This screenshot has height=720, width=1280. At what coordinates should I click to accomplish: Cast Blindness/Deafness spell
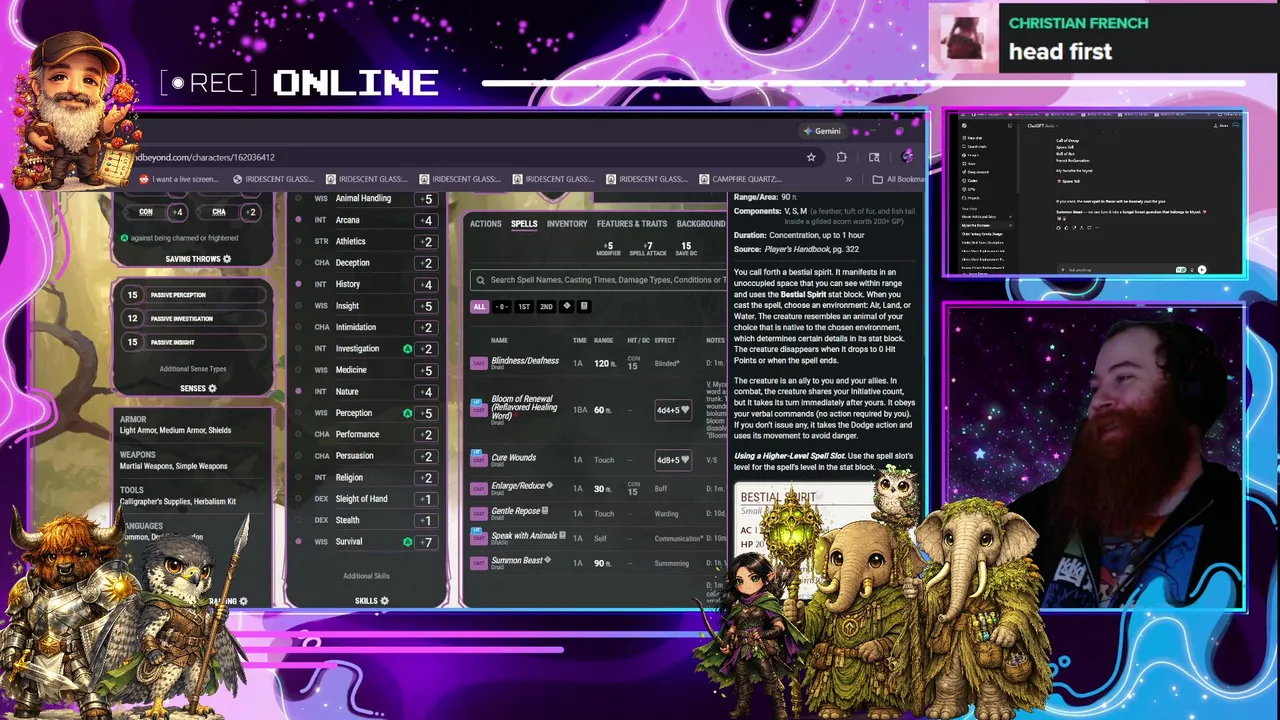click(479, 364)
